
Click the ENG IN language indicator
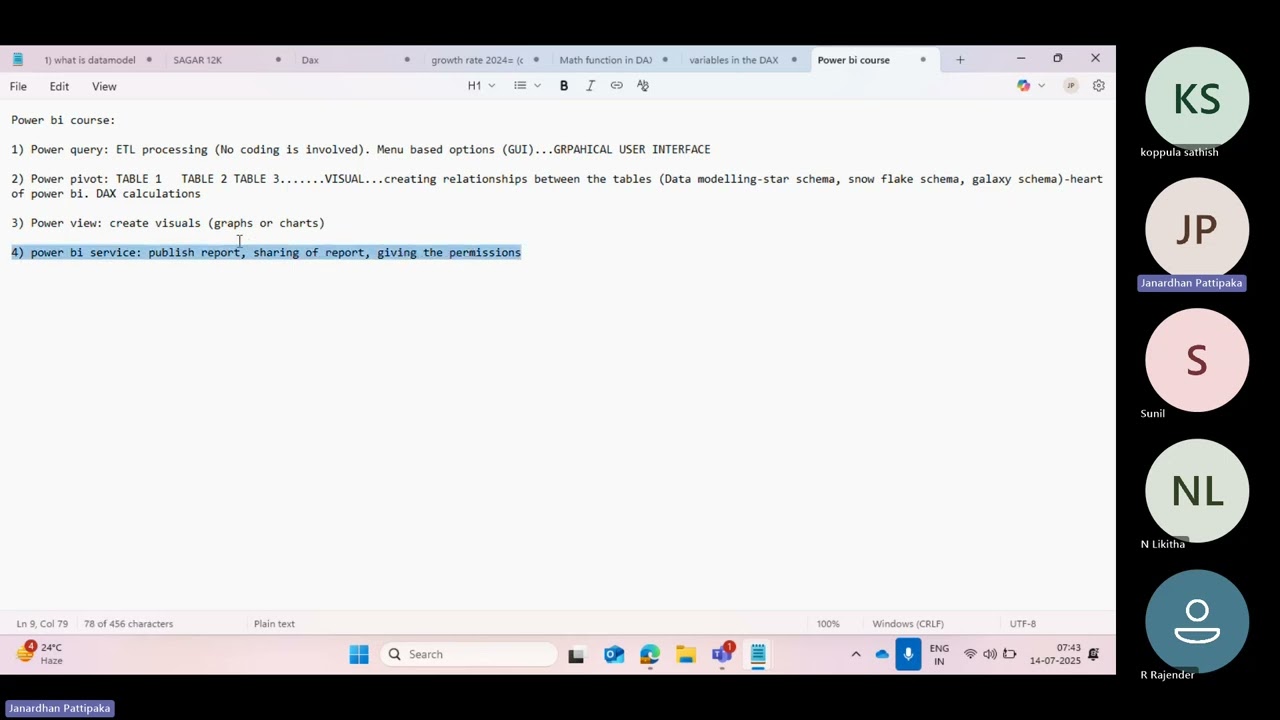[x=939, y=655]
